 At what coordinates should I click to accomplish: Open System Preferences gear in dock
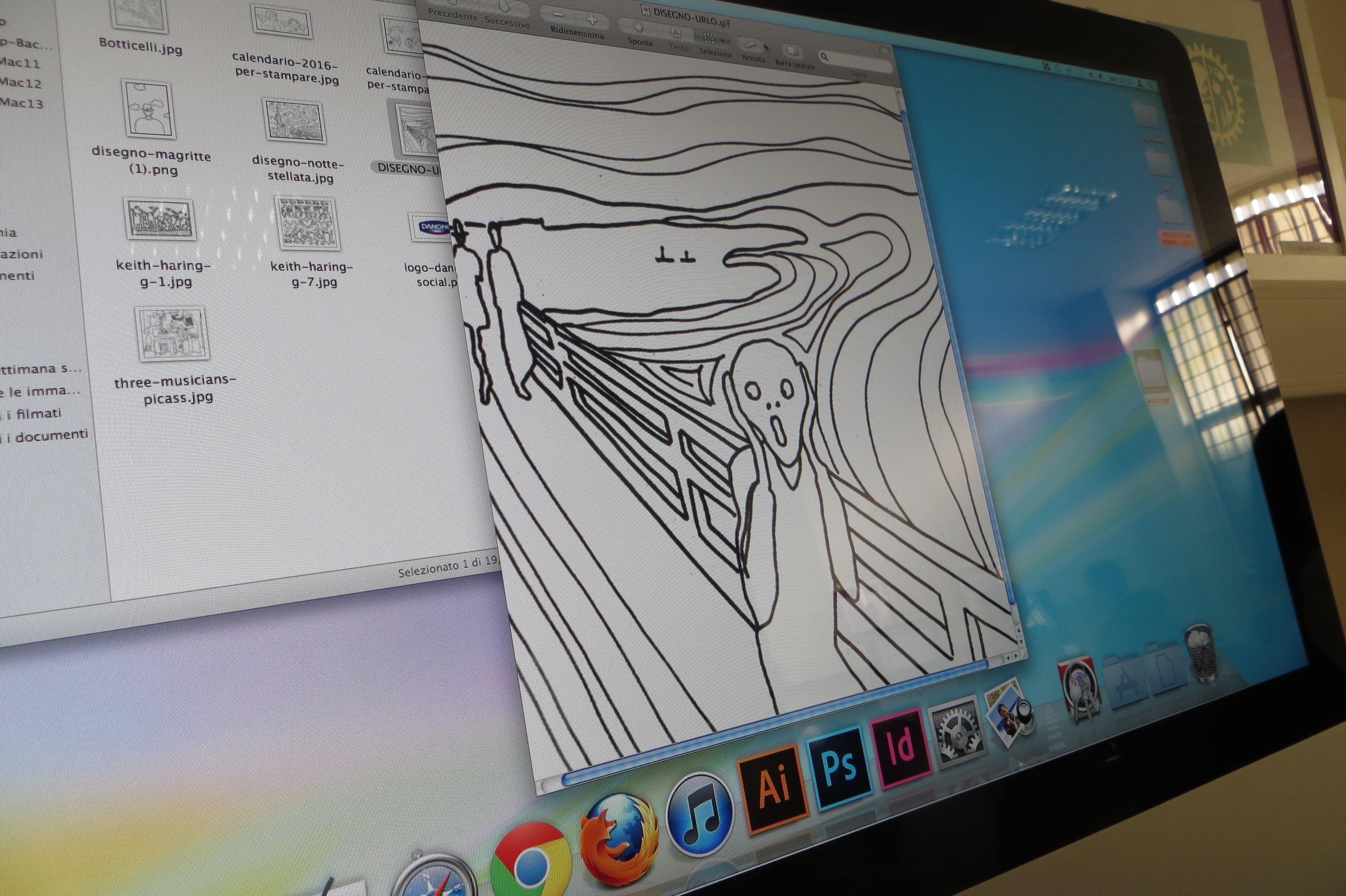click(x=958, y=733)
